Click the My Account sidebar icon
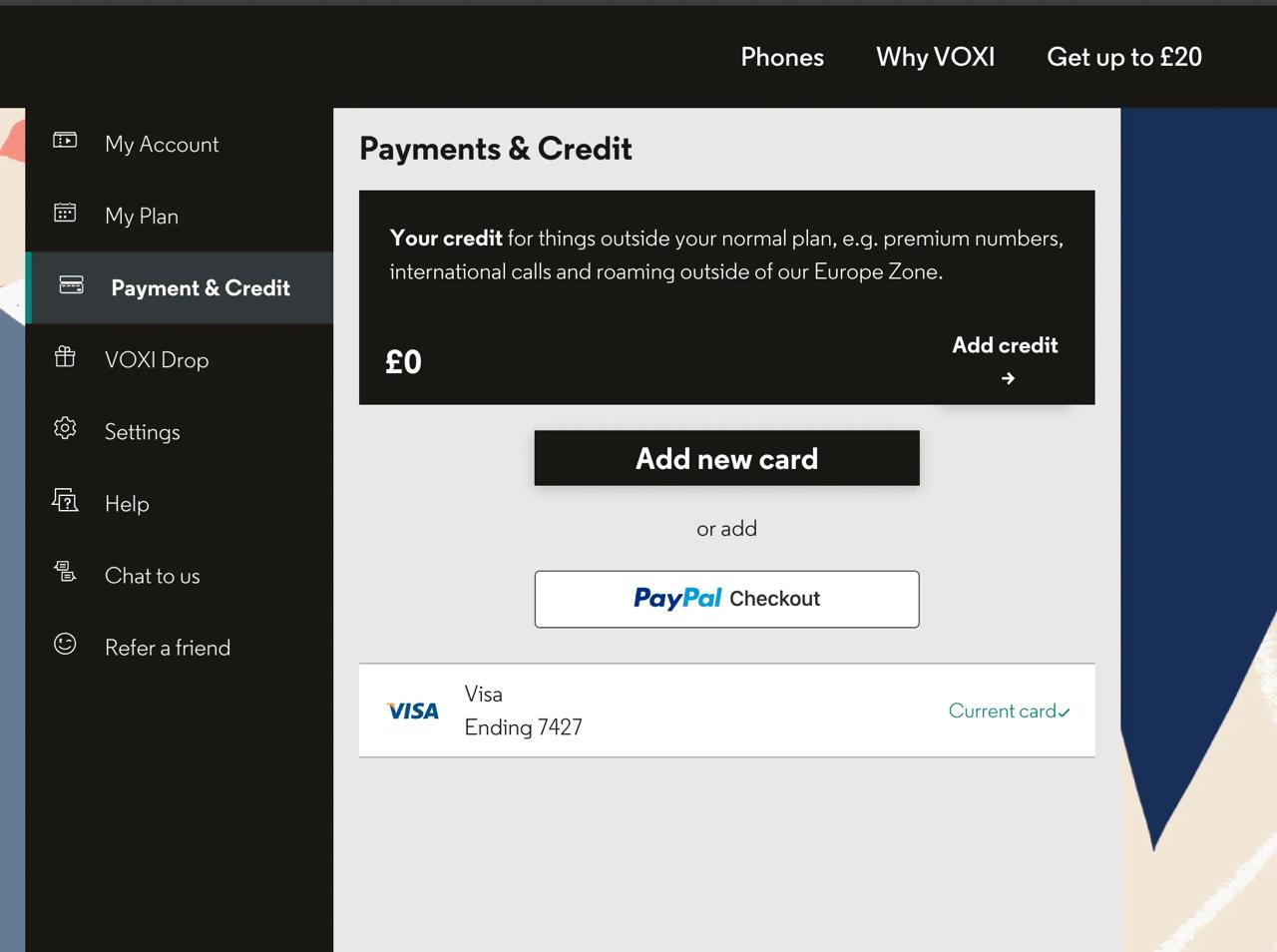 pos(65,141)
